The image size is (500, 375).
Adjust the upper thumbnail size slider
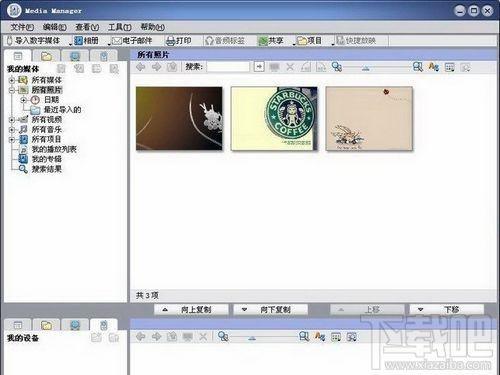click(x=366, y=68)
